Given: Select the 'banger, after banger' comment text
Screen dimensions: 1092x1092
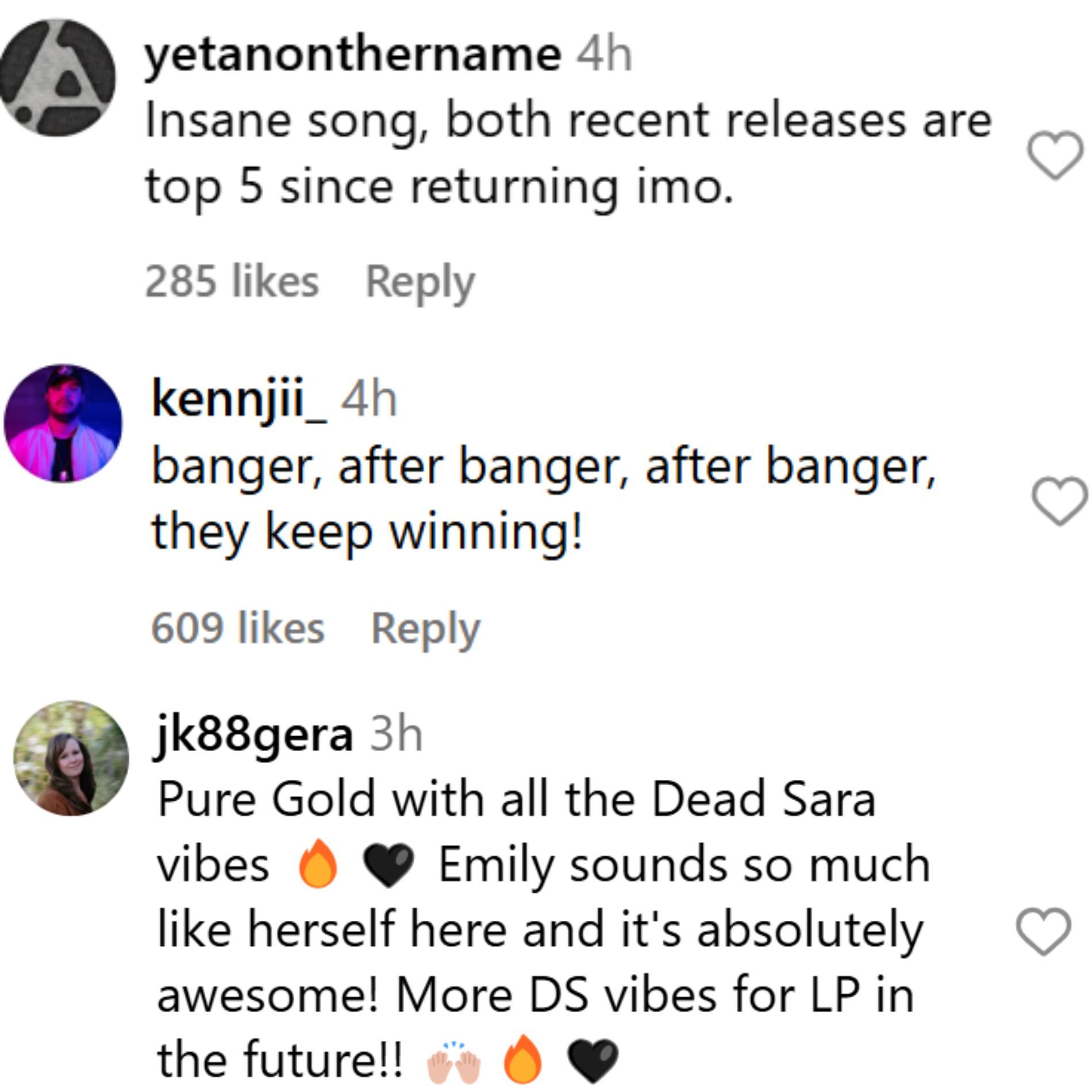Looking at the screenshot, I should coord(544,499).
